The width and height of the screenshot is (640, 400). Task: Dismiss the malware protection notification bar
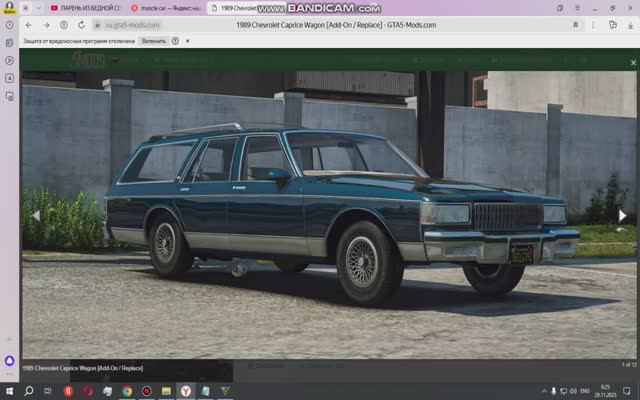tap(188, 41)
